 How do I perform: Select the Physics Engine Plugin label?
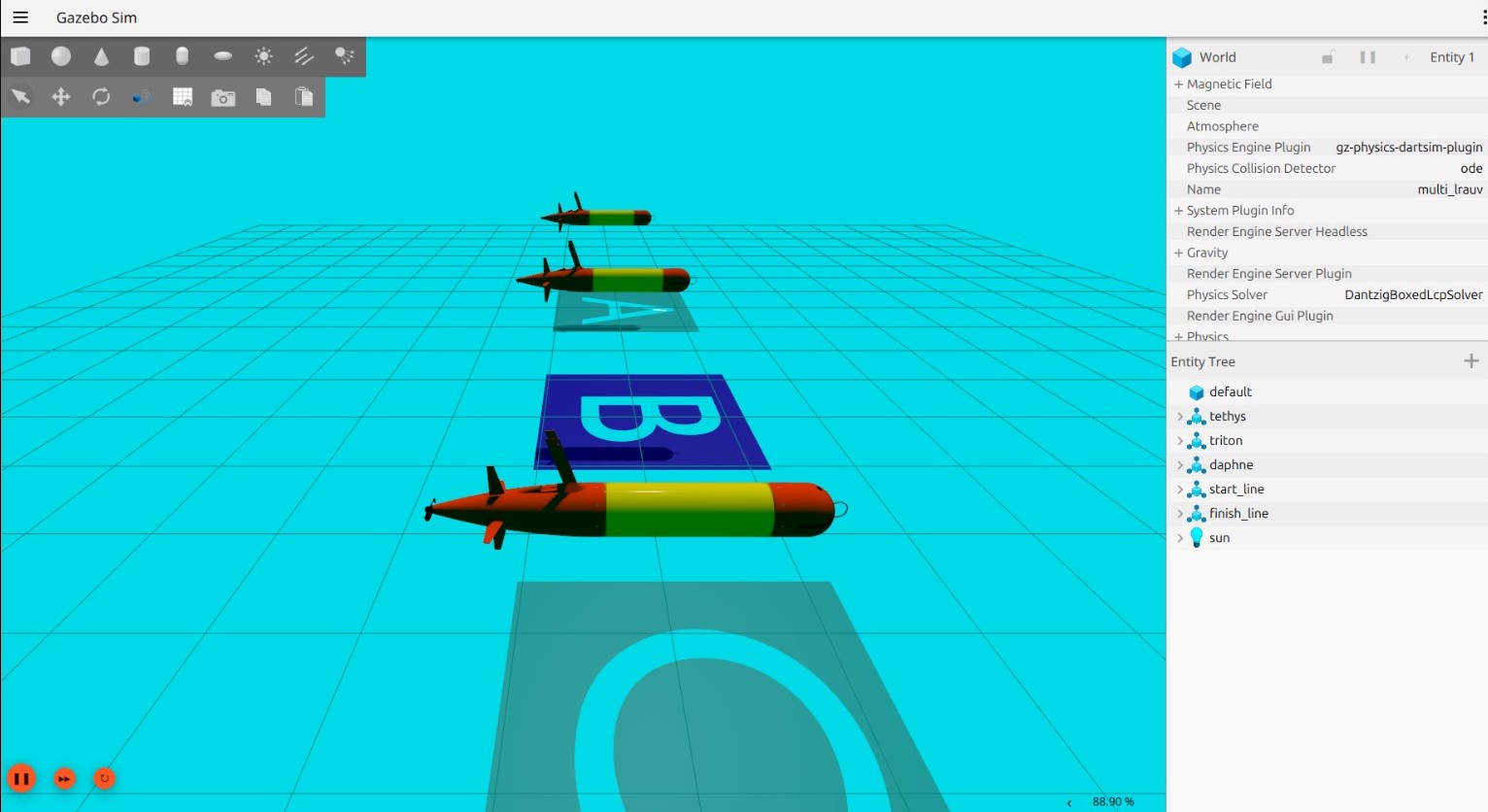click(x=1248, y=148)
